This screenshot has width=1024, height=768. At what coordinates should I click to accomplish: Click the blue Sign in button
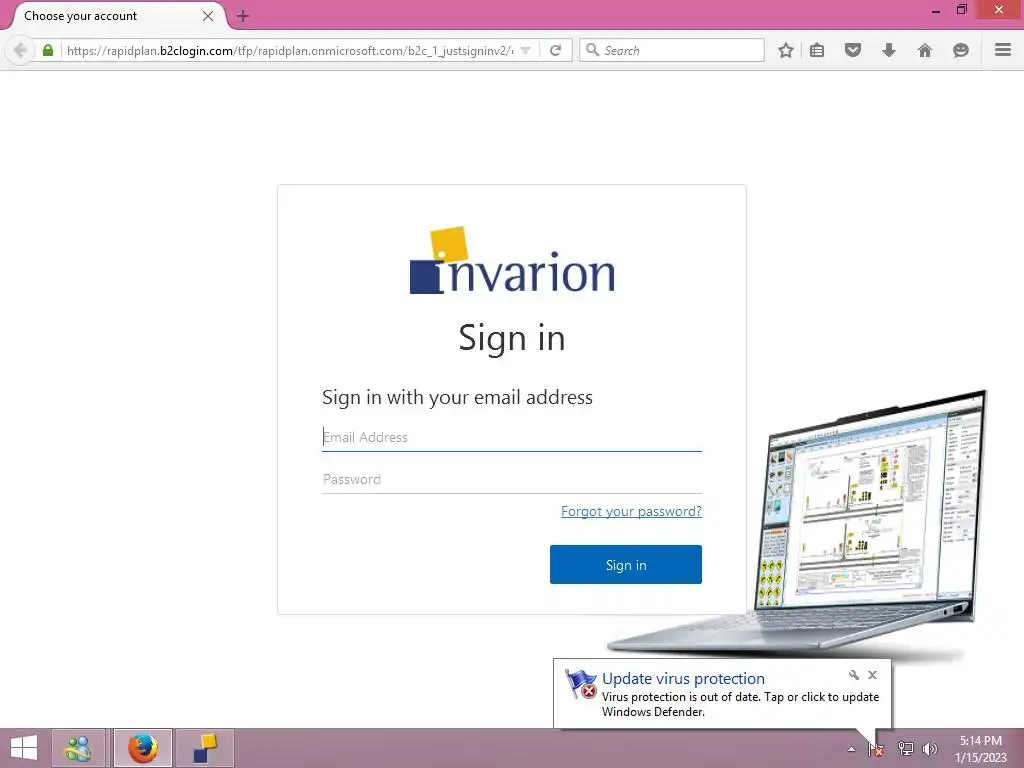626,565
